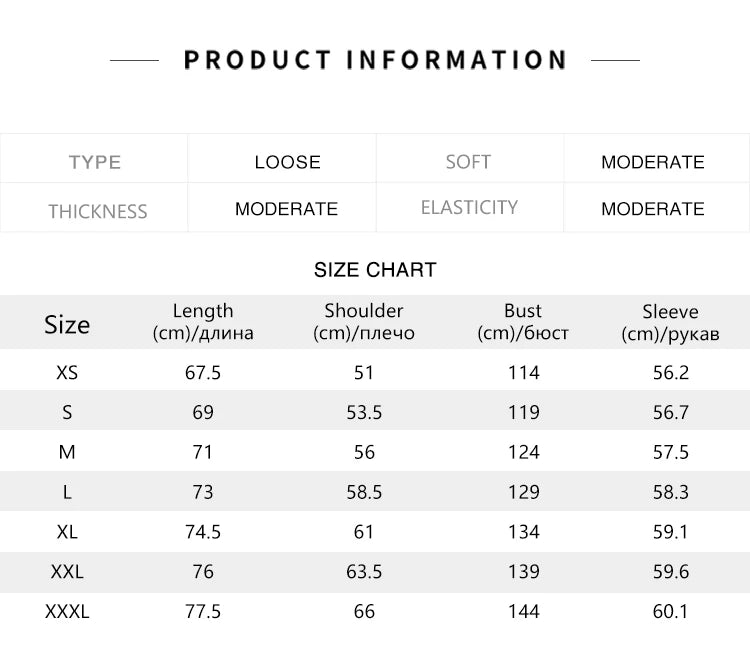Viewport: 750px width, 657px height.
Task: Select the 59.1 sleeve value for XL
Action: pos(670,532)
